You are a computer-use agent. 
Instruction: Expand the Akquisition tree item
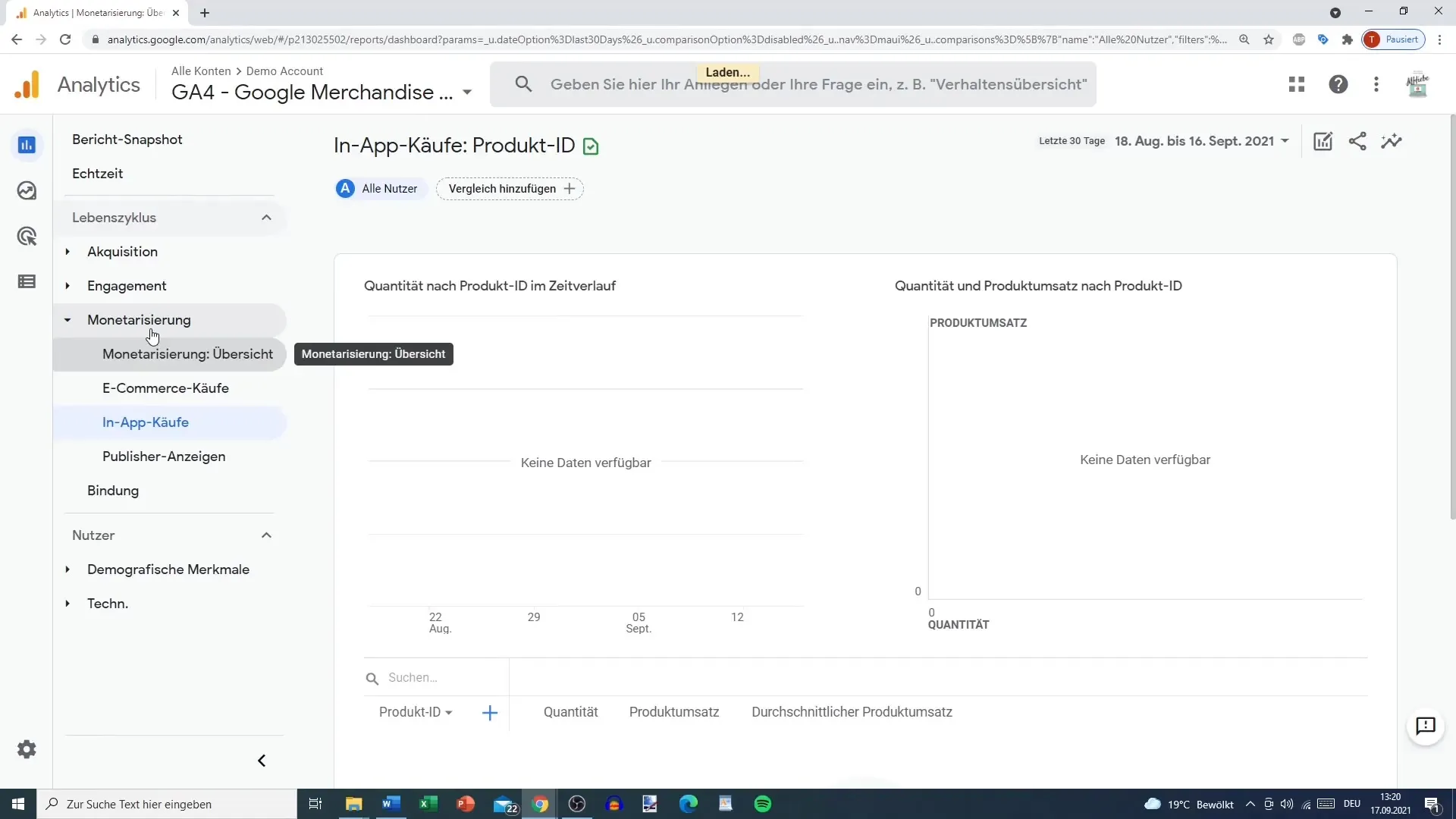point(67,252)
